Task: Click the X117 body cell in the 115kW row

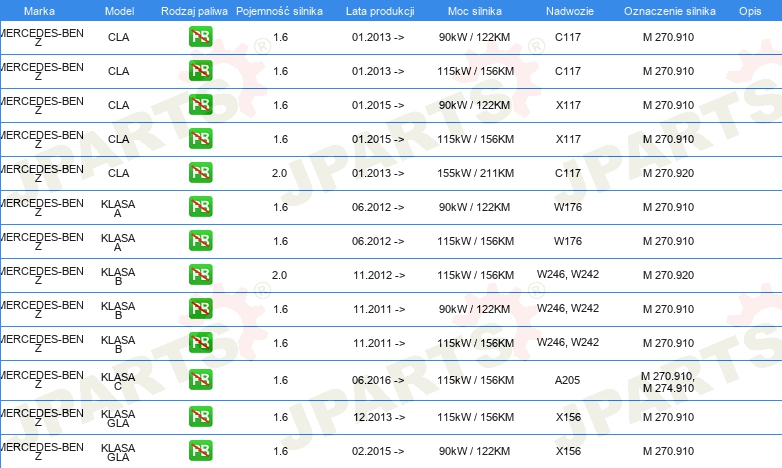Action: coord(568,139)
